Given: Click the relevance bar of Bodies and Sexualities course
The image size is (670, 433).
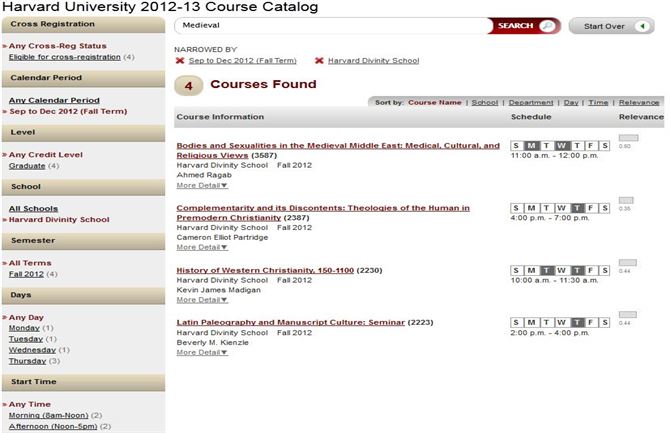Looking at the screenshot, I should (628, 138).
